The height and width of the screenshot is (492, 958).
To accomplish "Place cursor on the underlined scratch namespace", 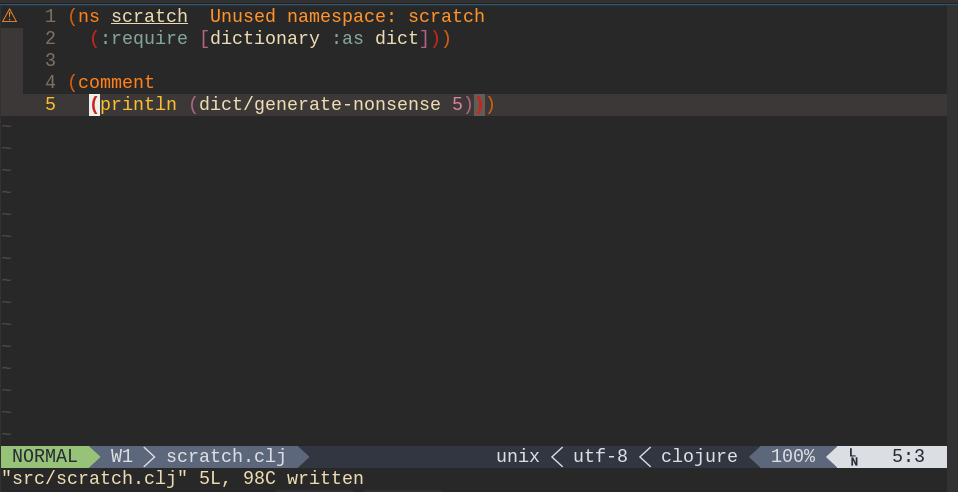I will point(149,17).
